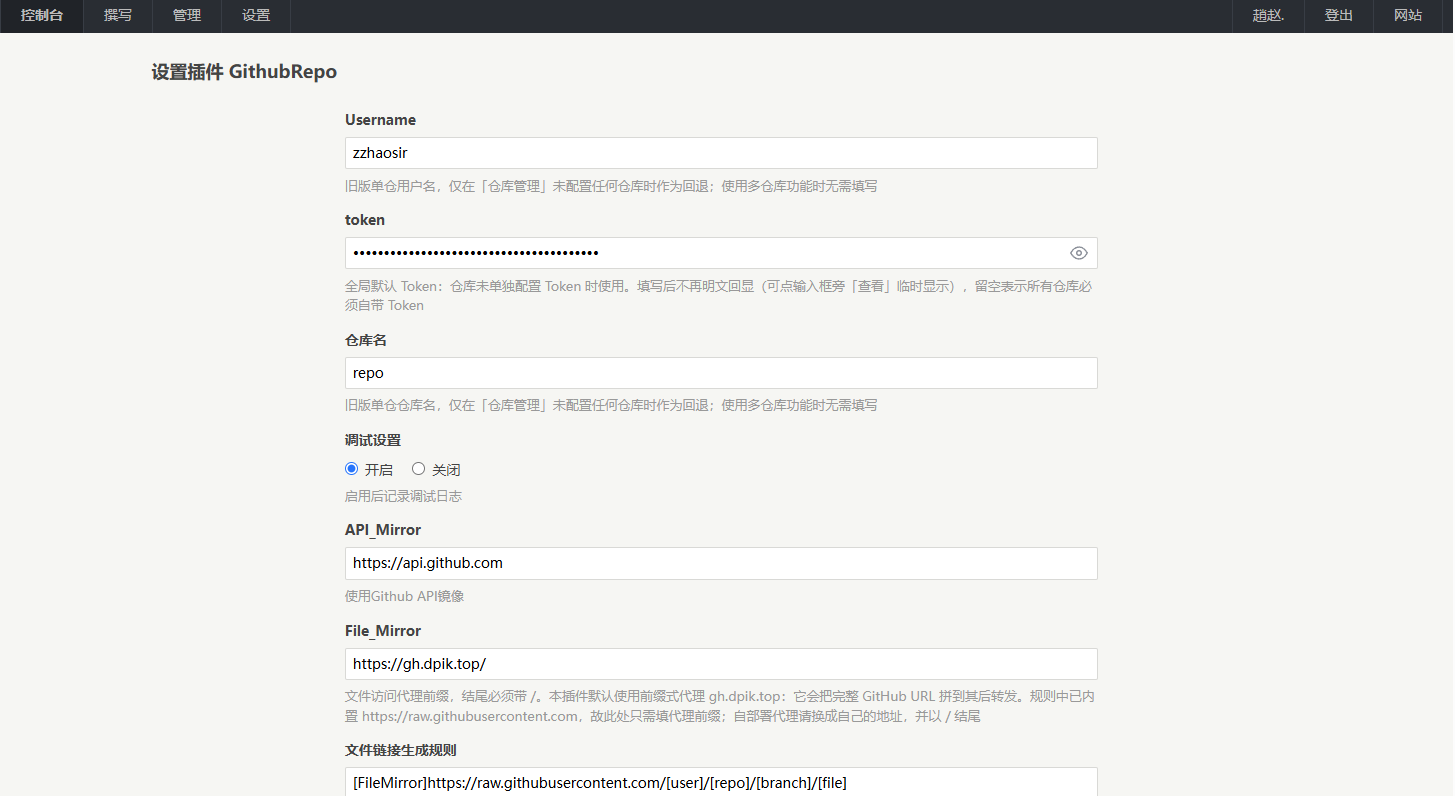Click the 登出 logout link
This screenshot has width=1455, height=796.
[x=1339, y=16]
